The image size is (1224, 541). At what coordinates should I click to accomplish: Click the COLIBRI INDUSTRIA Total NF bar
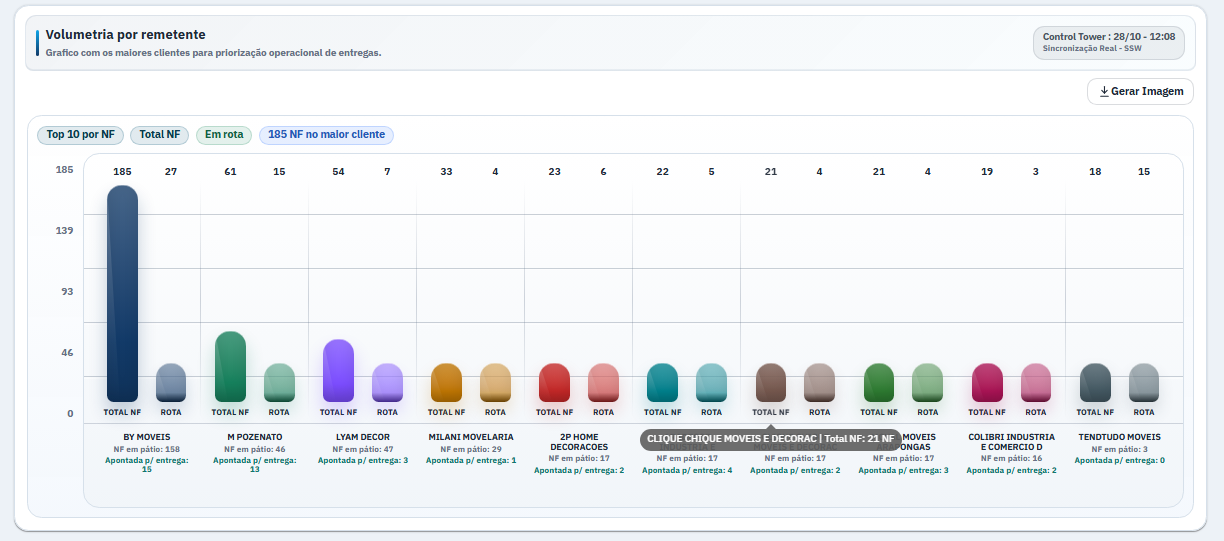pos(987,383)
